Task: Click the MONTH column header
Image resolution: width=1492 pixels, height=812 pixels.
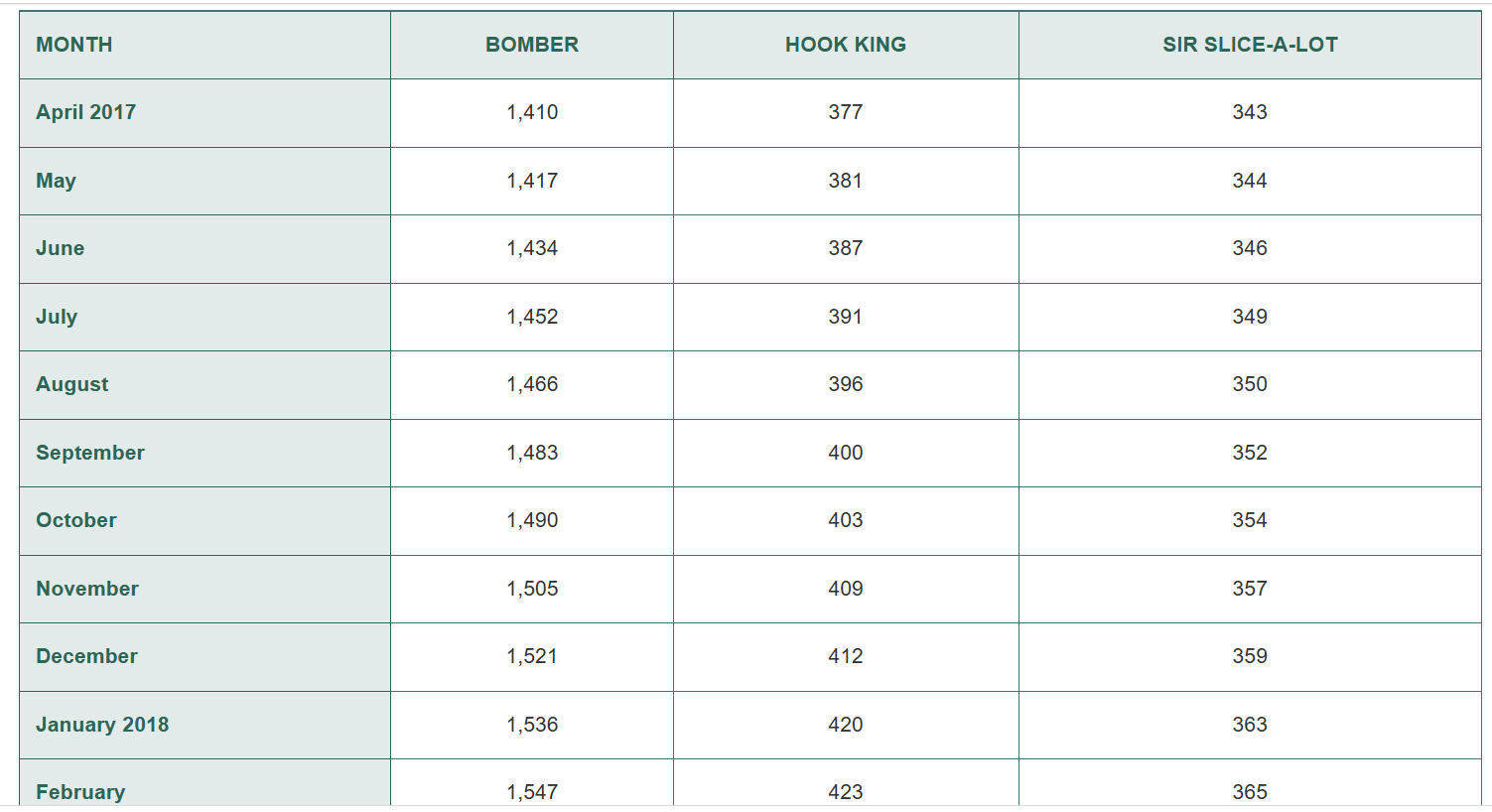Action: 74,45
